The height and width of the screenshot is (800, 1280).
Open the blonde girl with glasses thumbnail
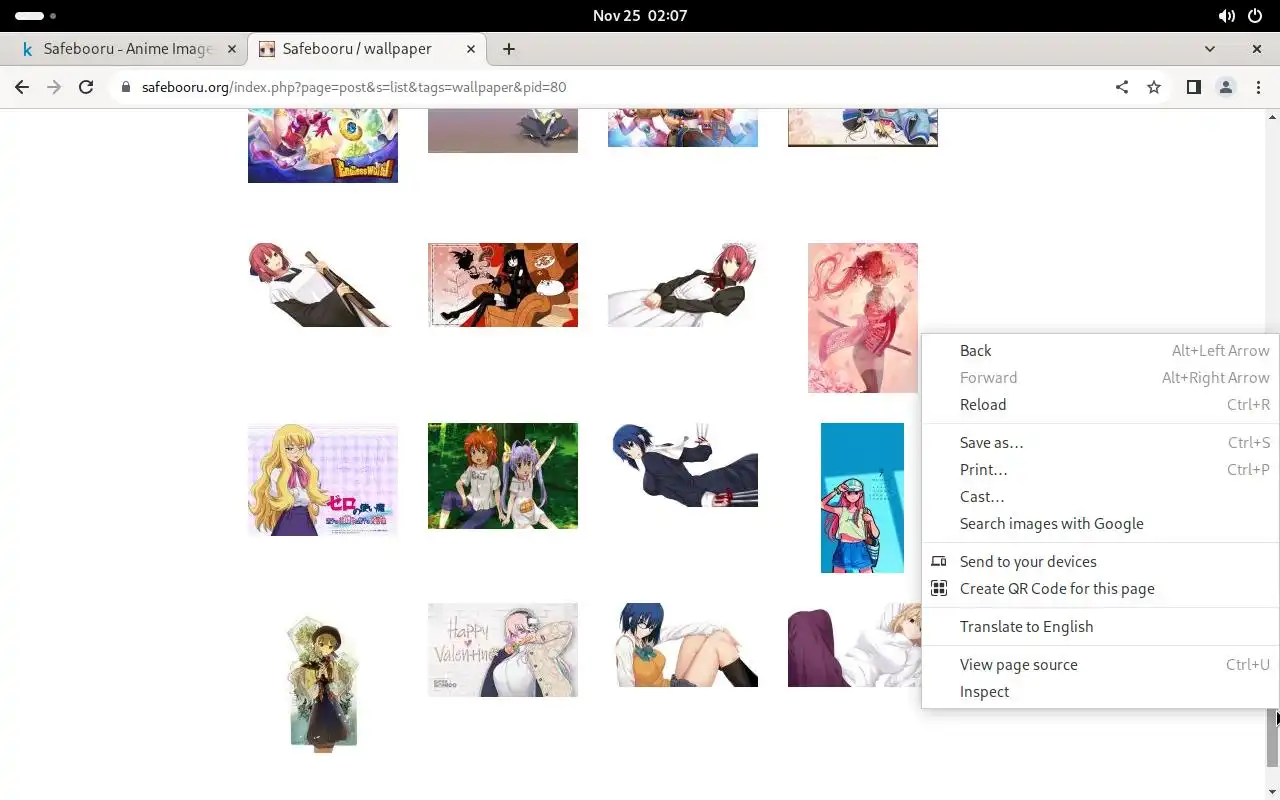tap(323, 480)
